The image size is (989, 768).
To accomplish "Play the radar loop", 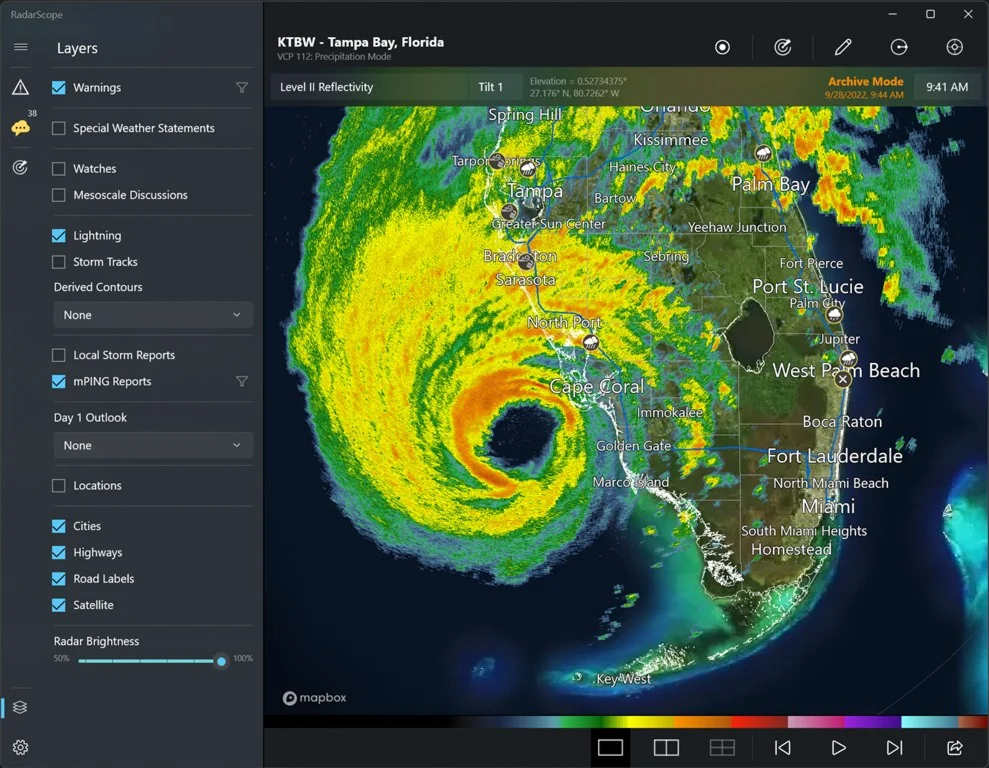I will [x=838, y=748].
